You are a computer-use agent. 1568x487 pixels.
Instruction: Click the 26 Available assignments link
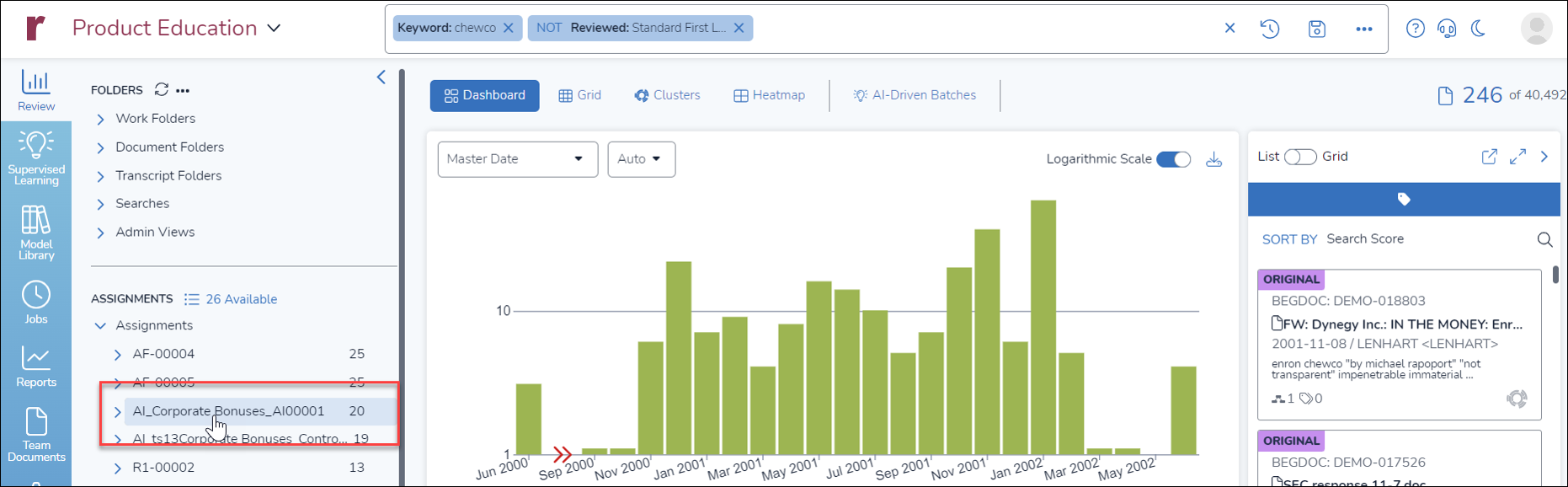coord(241,299)
